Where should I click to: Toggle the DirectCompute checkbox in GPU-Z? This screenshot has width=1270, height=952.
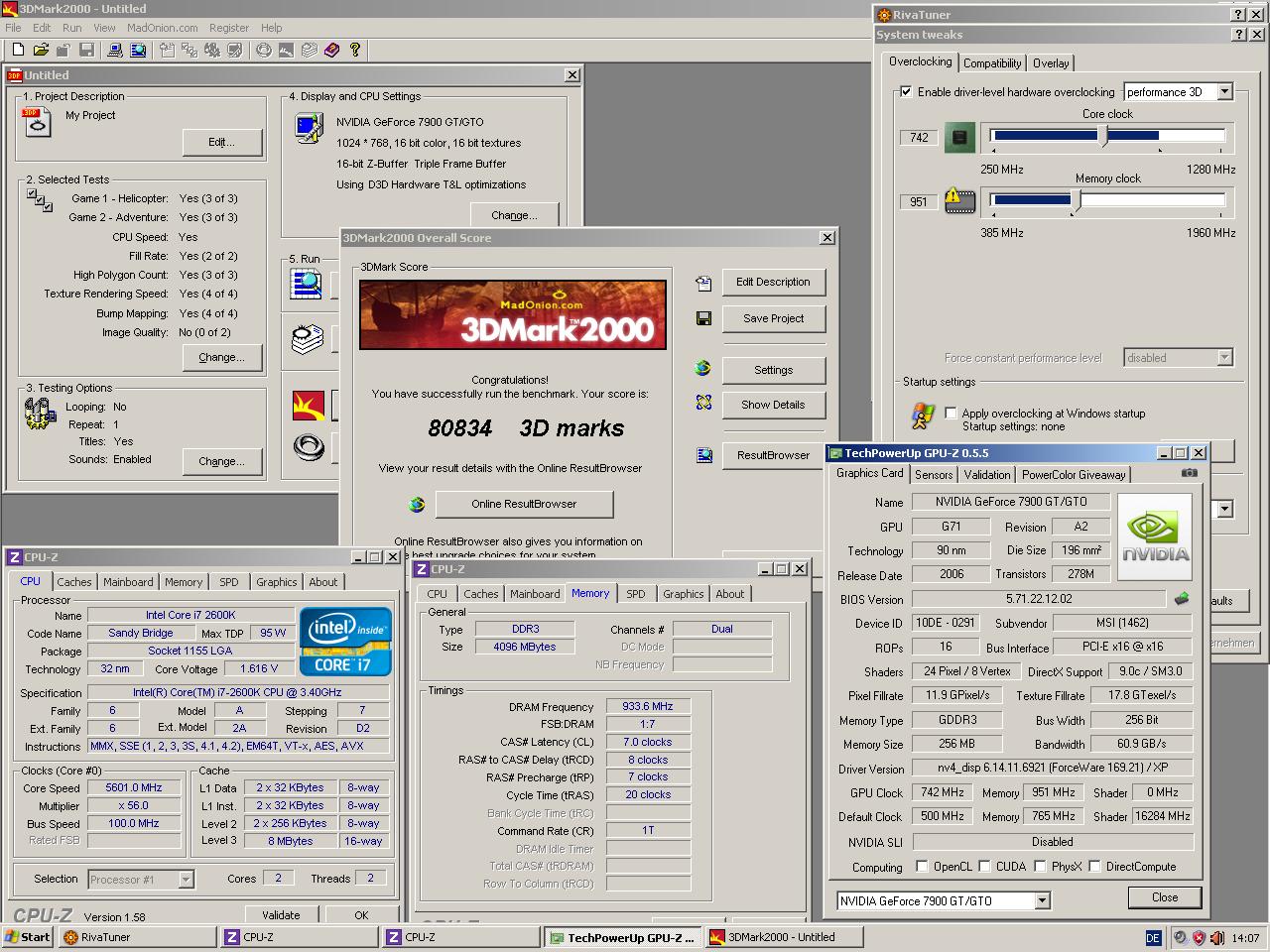click(1094, 866)
